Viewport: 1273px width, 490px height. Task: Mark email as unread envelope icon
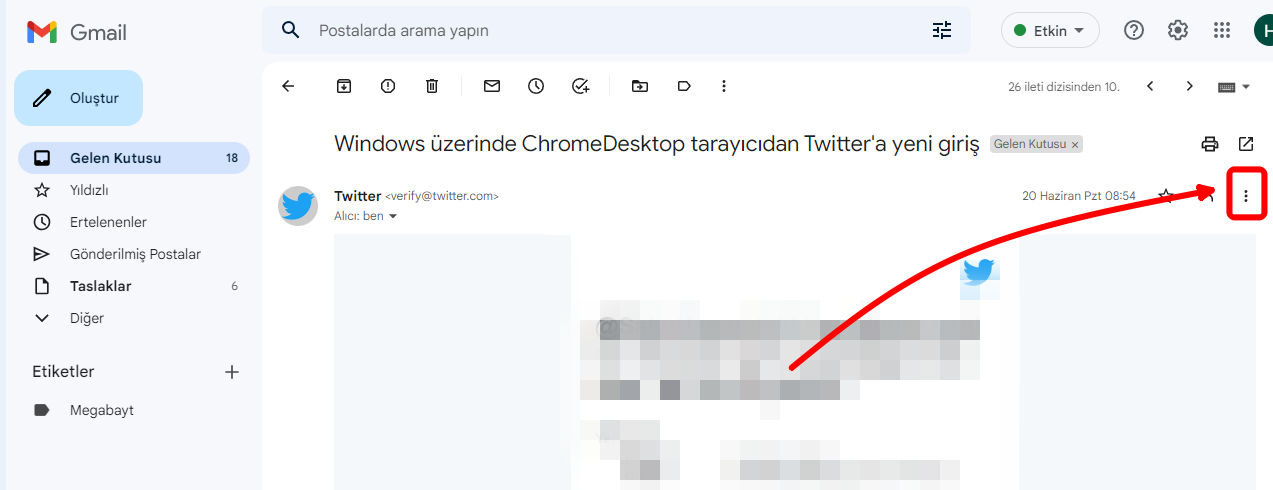coord(492,86)
